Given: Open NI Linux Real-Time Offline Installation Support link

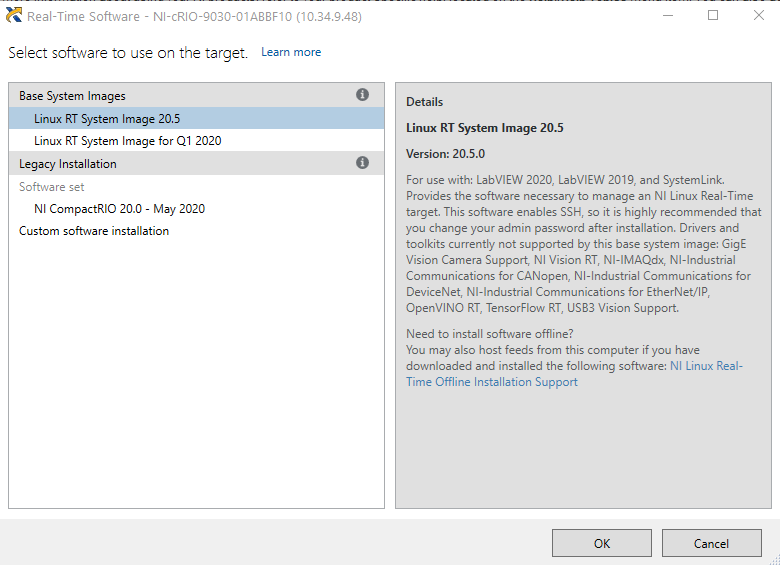Looking at the screenshot, I should pos(574,374).
